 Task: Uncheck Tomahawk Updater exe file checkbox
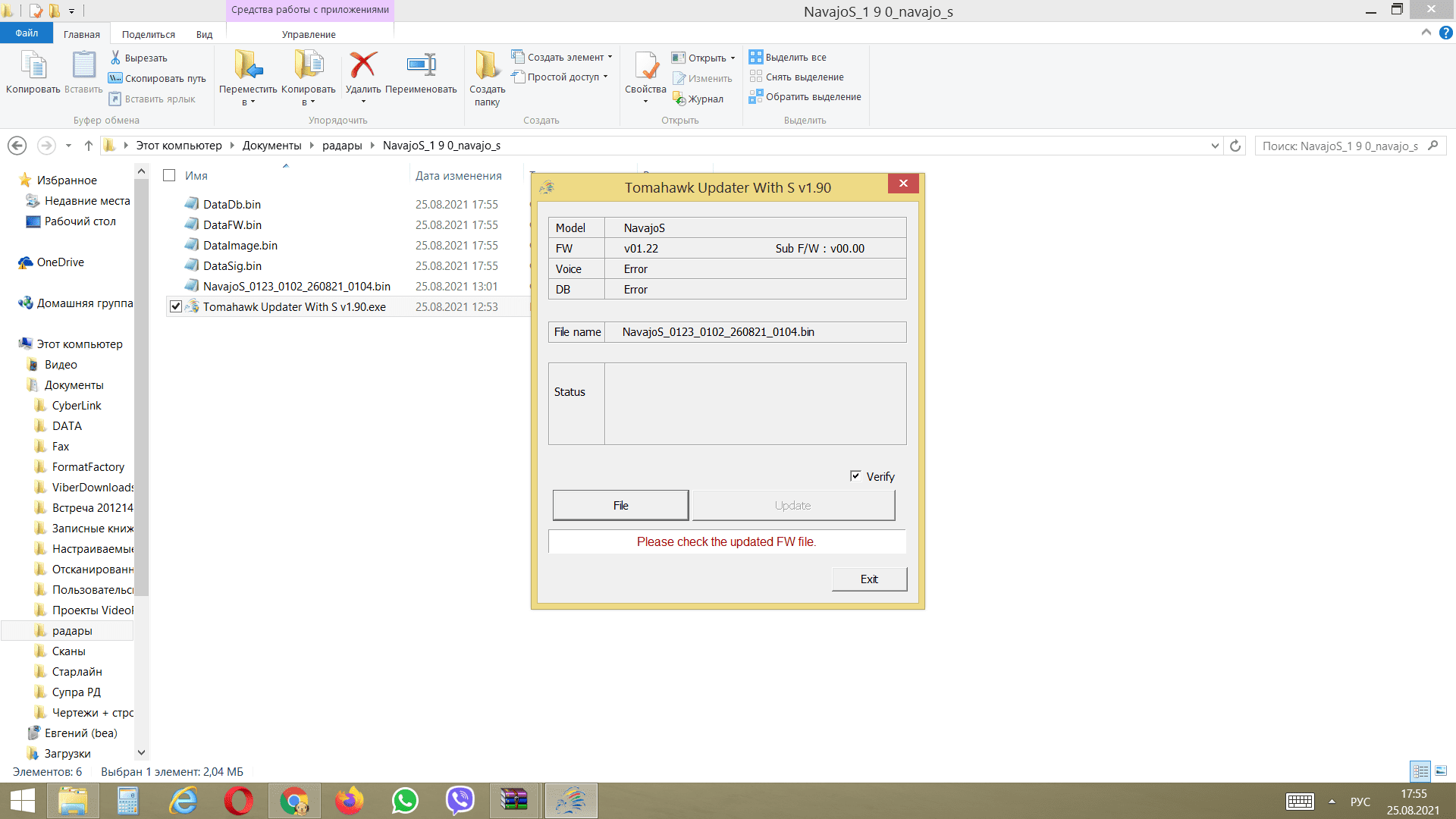click(x=176, y=306)
